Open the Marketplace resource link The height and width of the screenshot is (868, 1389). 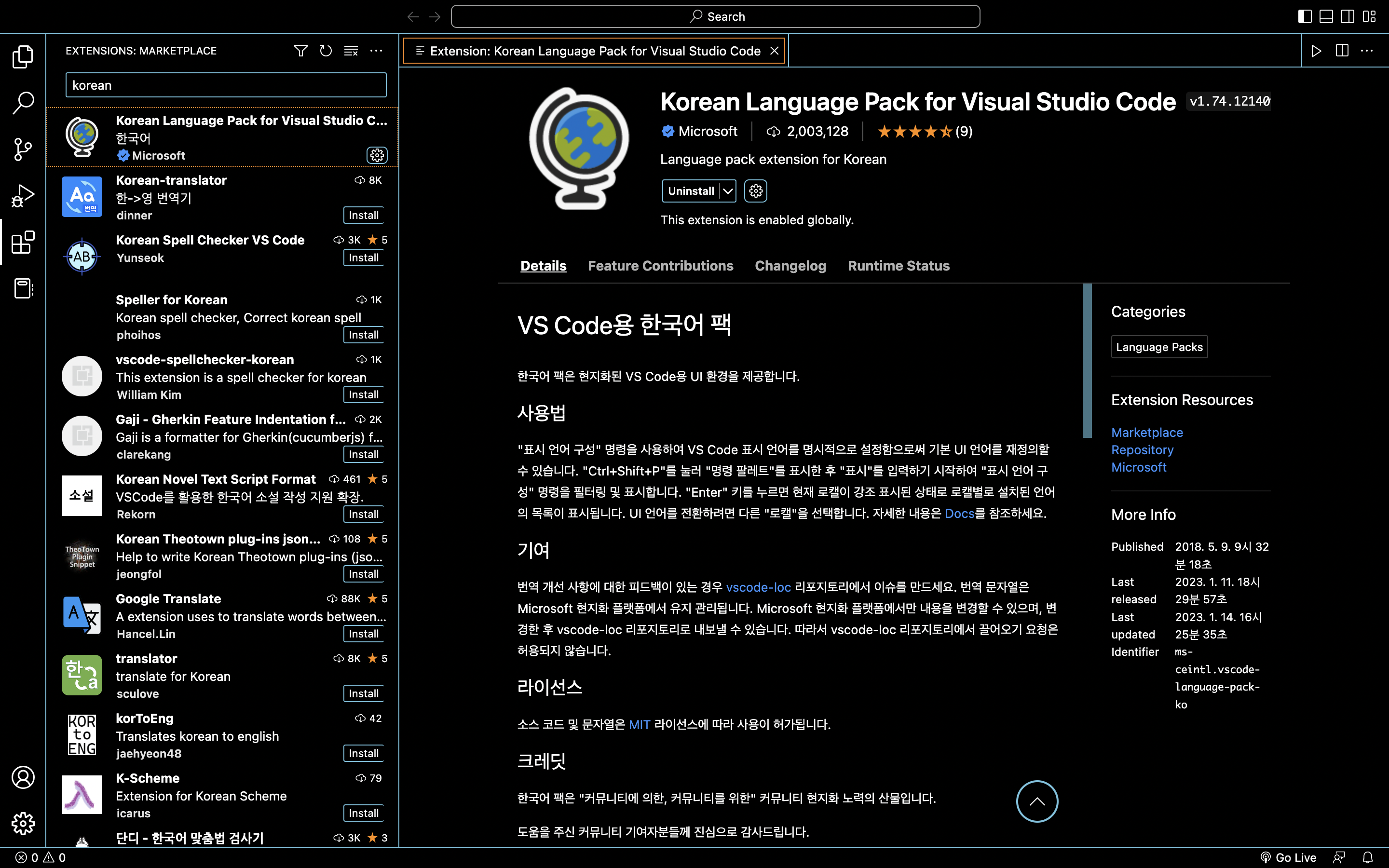(1147, 432)
